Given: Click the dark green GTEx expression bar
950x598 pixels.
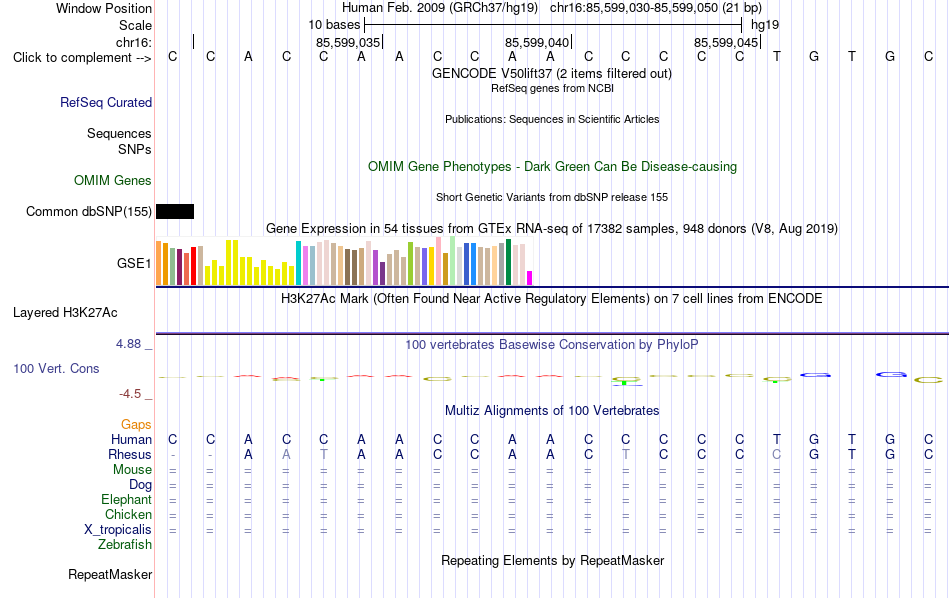Looking at the screenshot, I should (x=508, y=262).
